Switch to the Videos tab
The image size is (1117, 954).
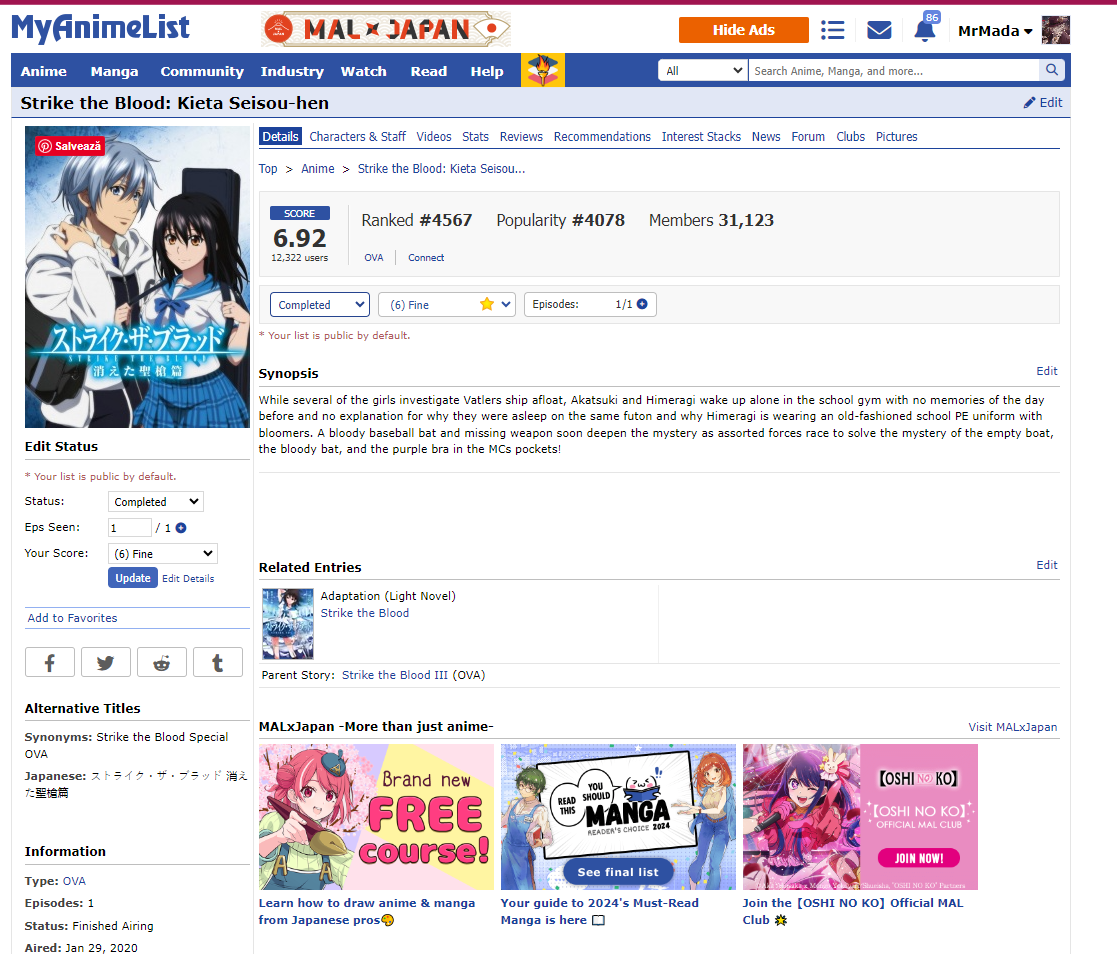(434, 136)
